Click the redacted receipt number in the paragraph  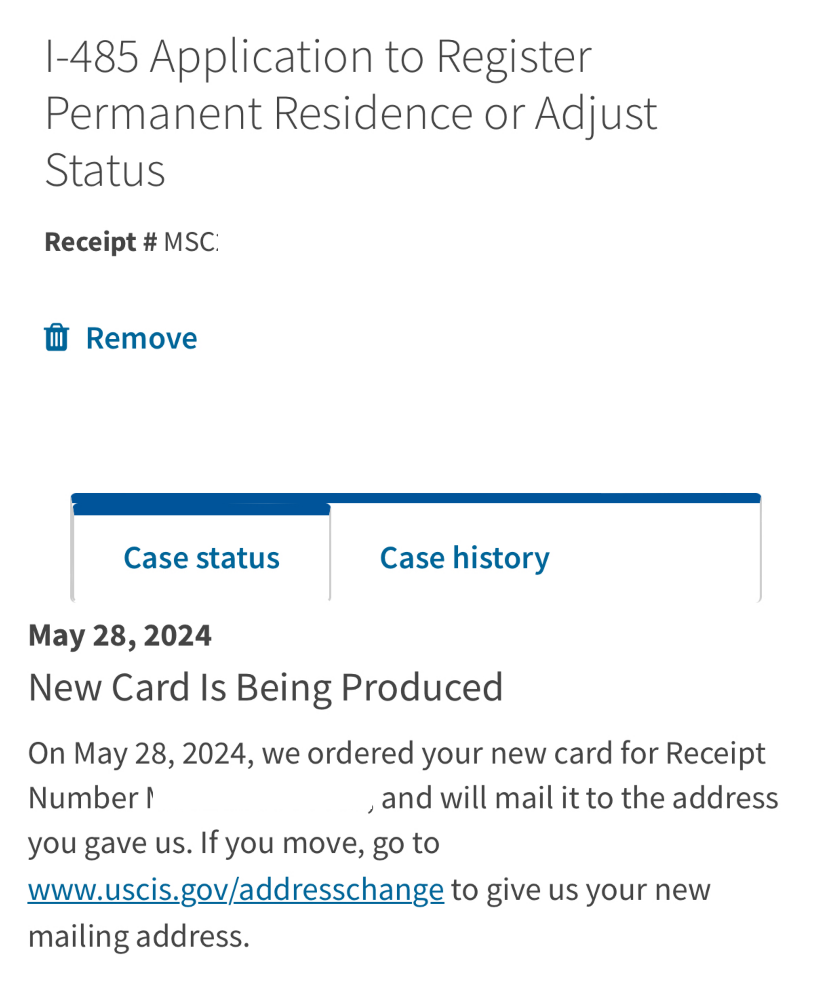click(260, 798)
